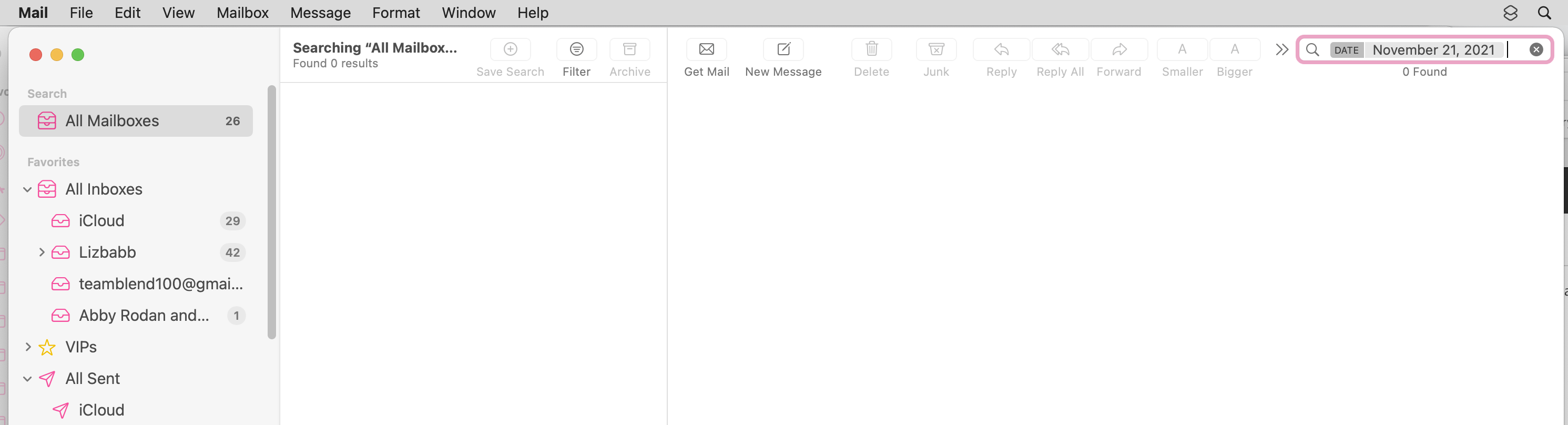
Task: Open Spotlight search in the menu bar
Action: [x=1544, y=13]
